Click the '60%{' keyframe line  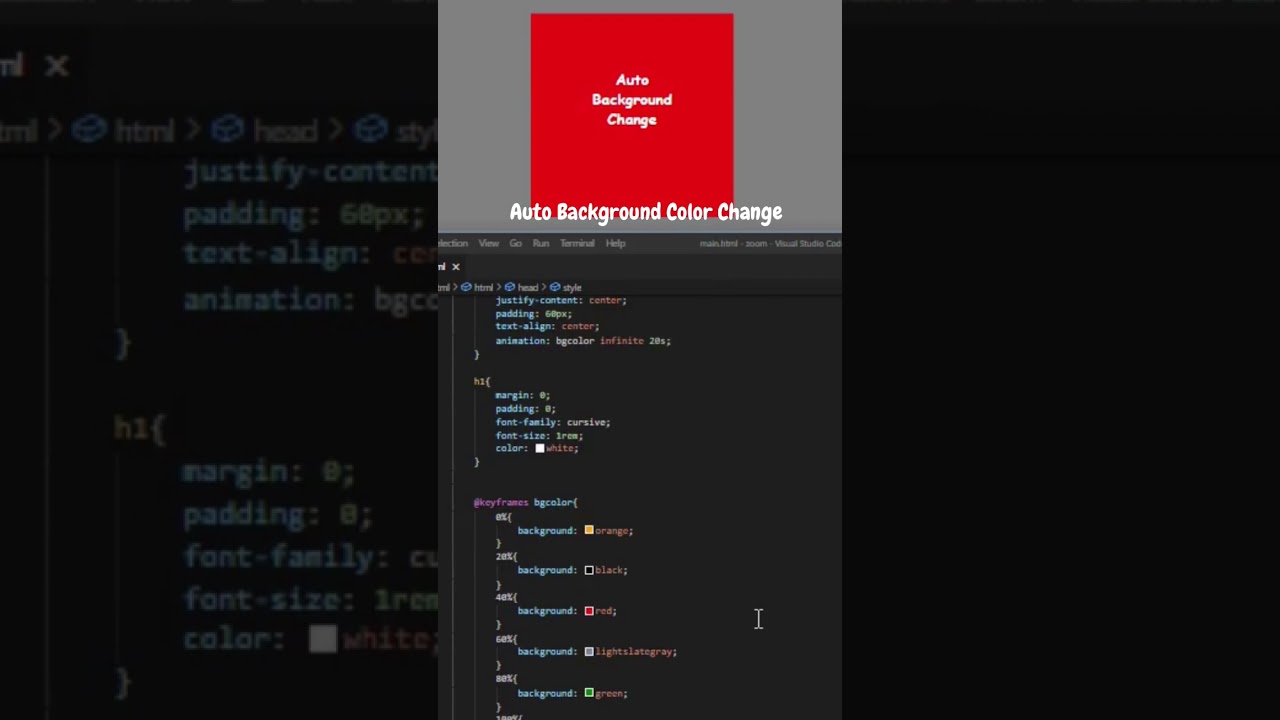506,638
